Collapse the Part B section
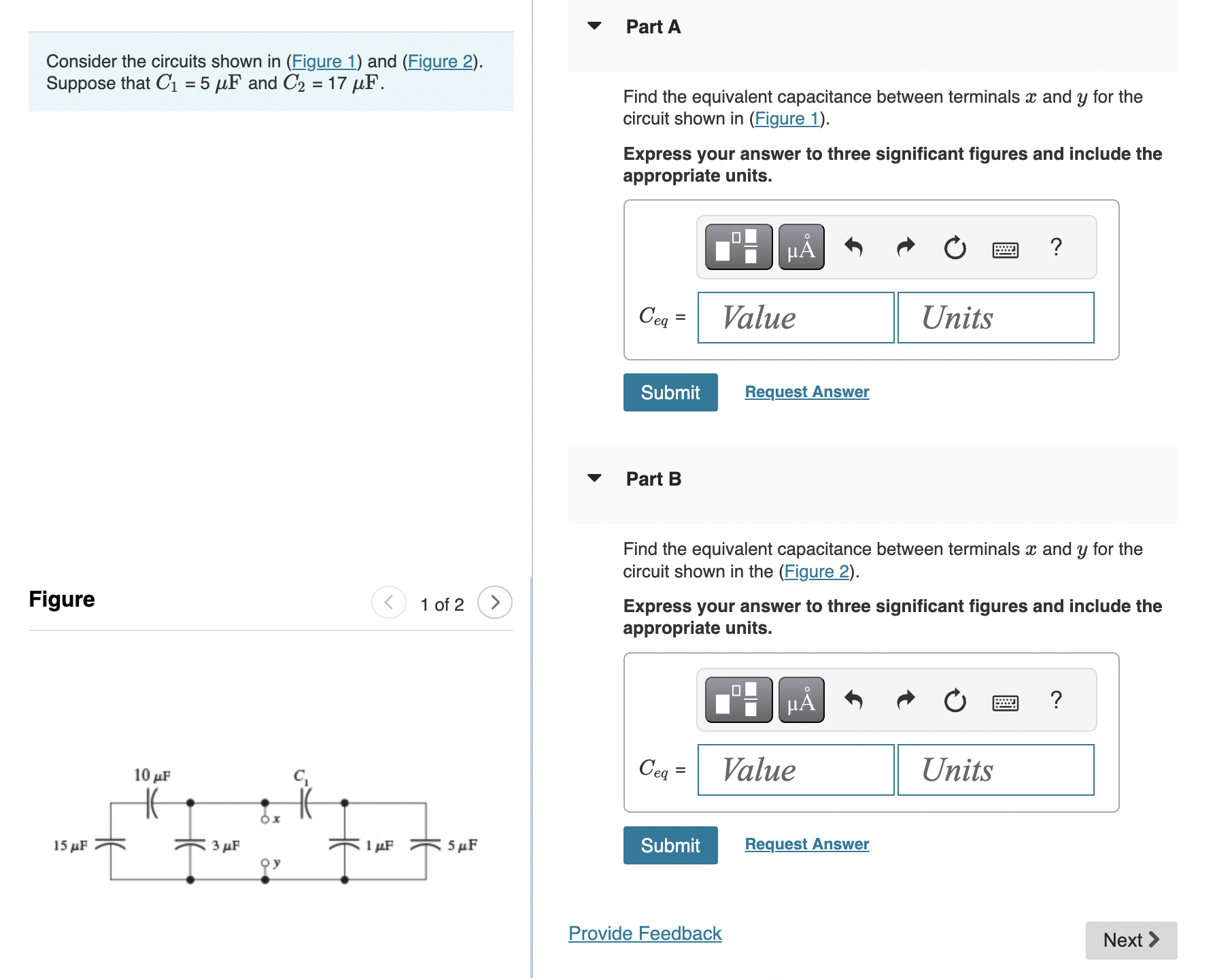 (x=595, y=478)
